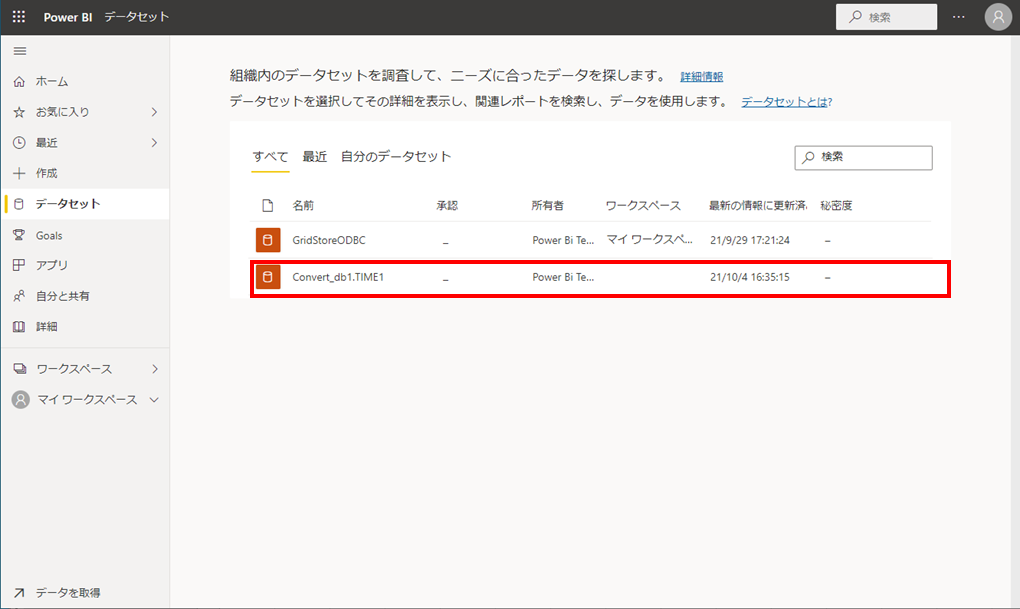Expand the お気に入り flyout chevron
1020x609 pixels.
(154, 112)
